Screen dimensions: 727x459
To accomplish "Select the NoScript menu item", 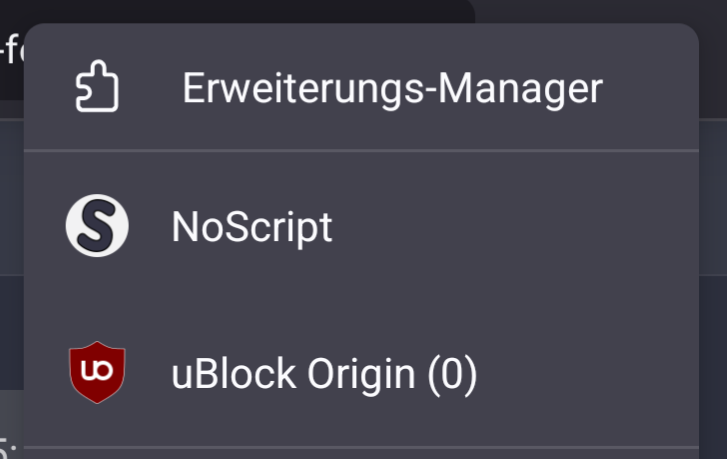I will (x=361, y=226).
